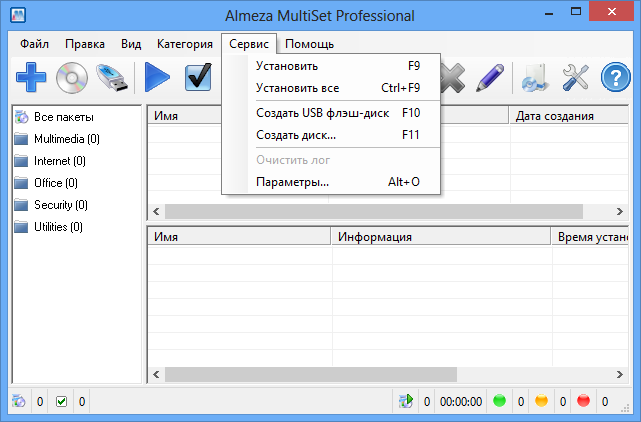Click the blue play install icon
Screen dimensions: 641x422
coord(157,77)
